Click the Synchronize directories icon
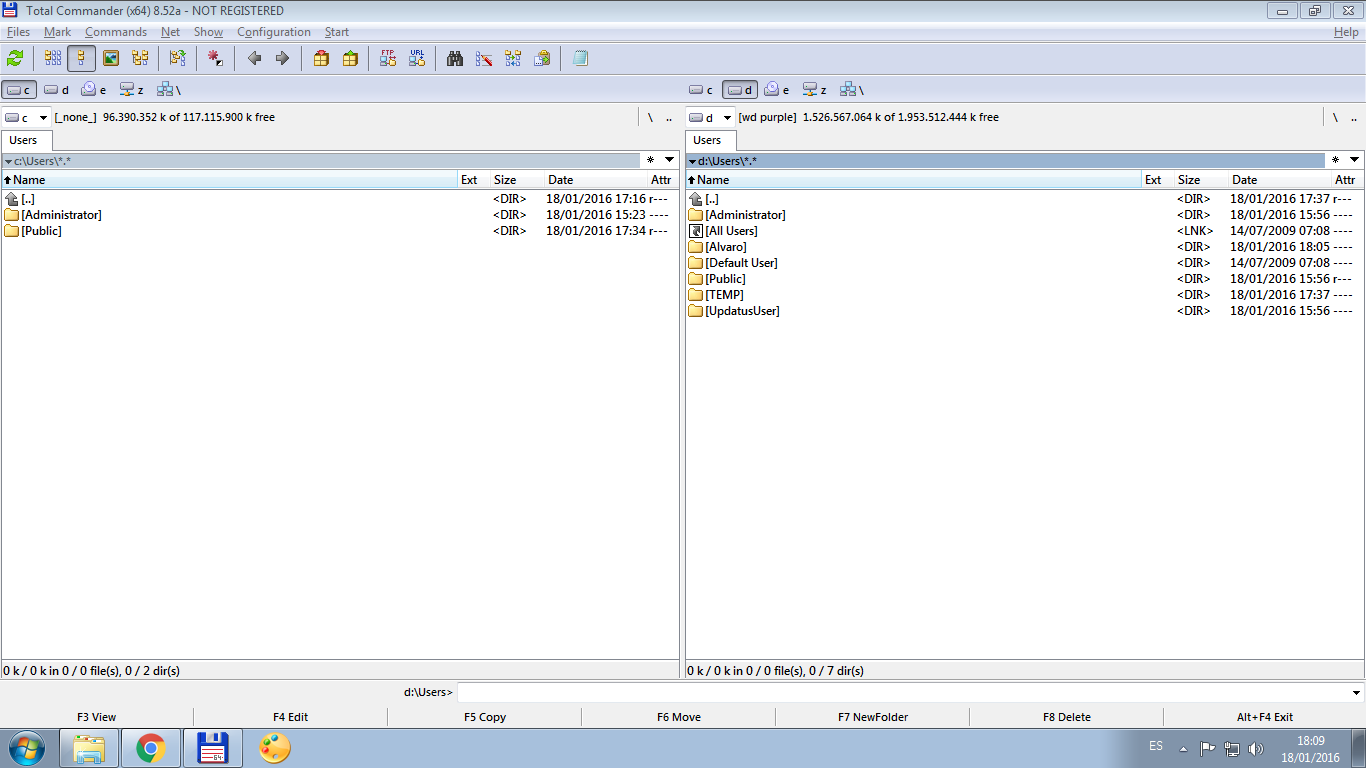The width and height of the screenshot is (1366, 768). click(x=513, y=59)
